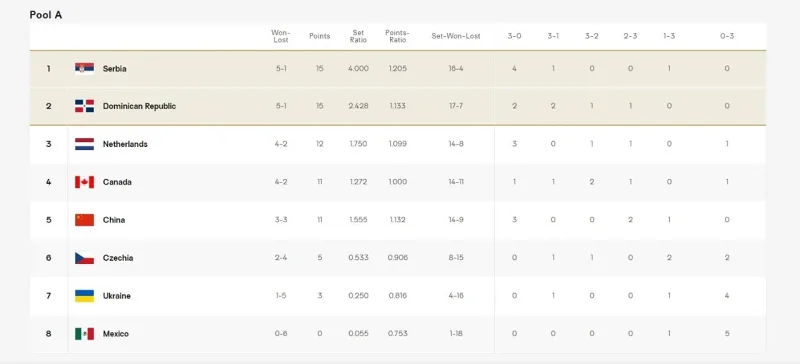Click Netherlands' set ratio 1.750
This screenshot has width=800, height=364.
pyautogui.click(x=358, y=144)
